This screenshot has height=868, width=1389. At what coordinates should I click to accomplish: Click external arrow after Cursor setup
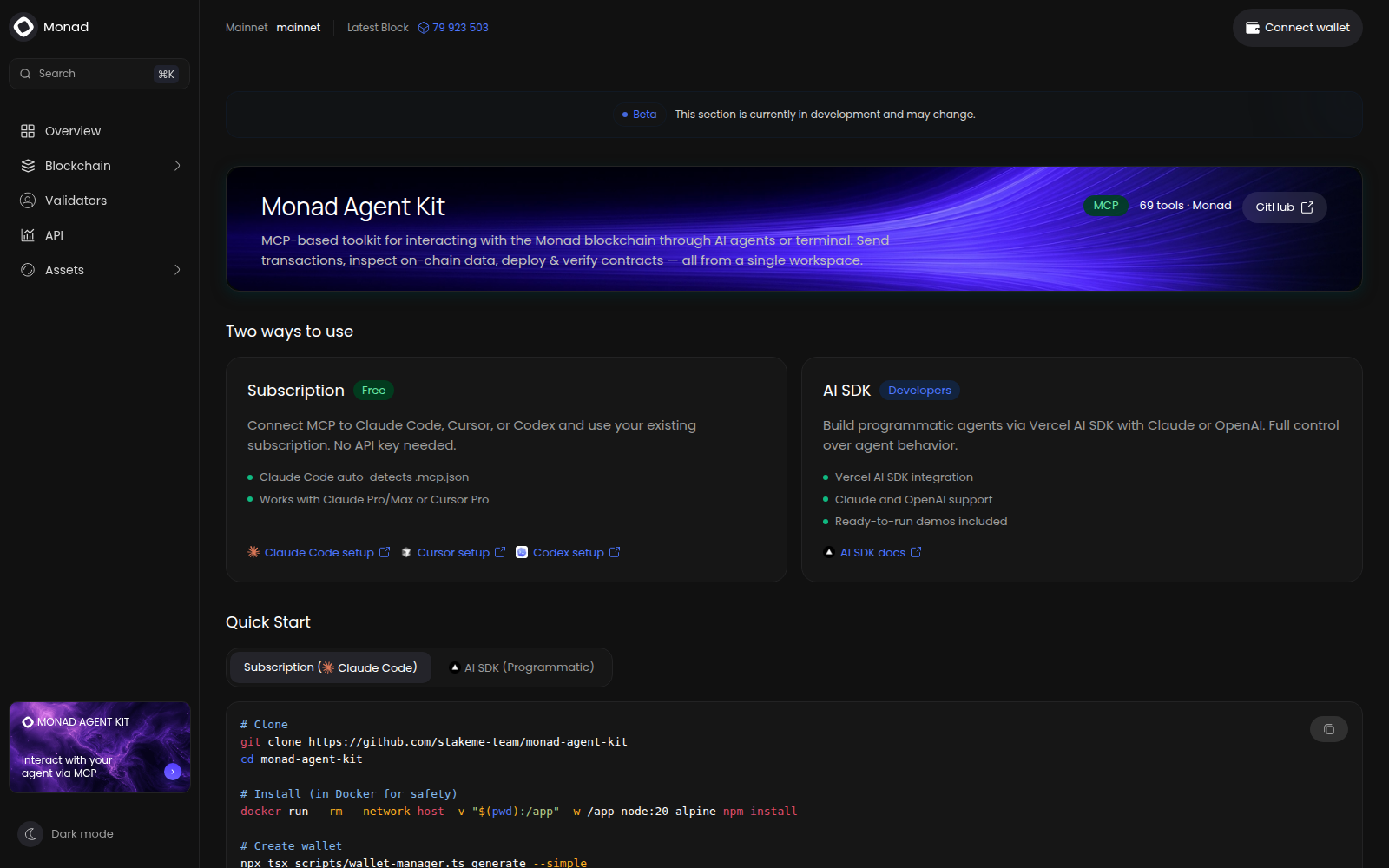(x=500, y=552)
